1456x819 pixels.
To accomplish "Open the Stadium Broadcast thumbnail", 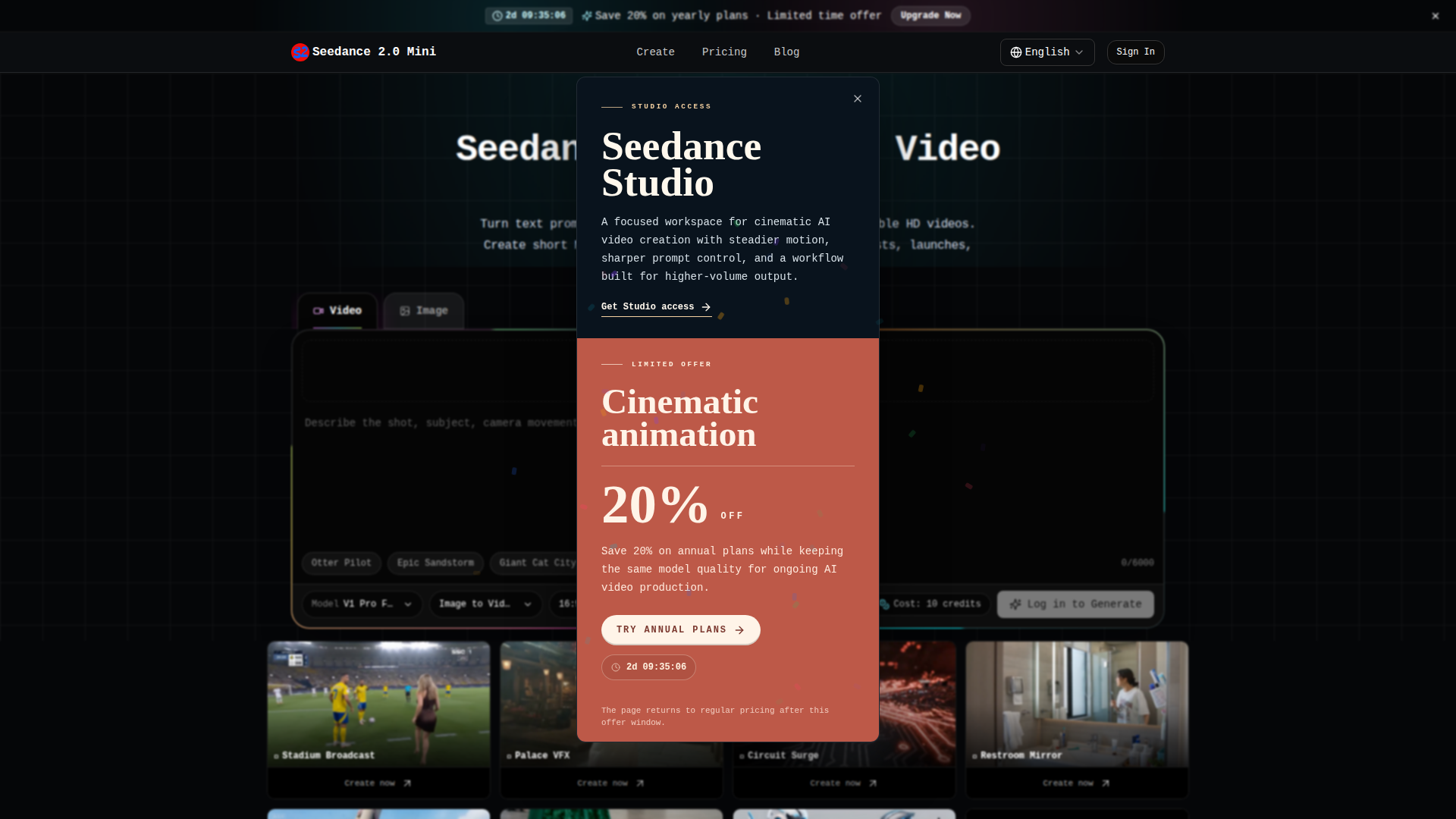I will (378, 704).
